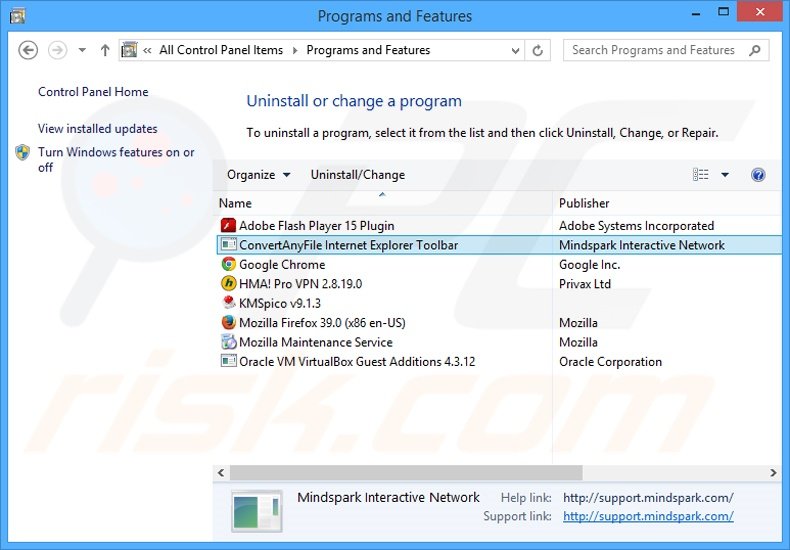Click right arrow of horizontal scrollbar
This screenshot has height=550, width=790.
pos(773,472)
